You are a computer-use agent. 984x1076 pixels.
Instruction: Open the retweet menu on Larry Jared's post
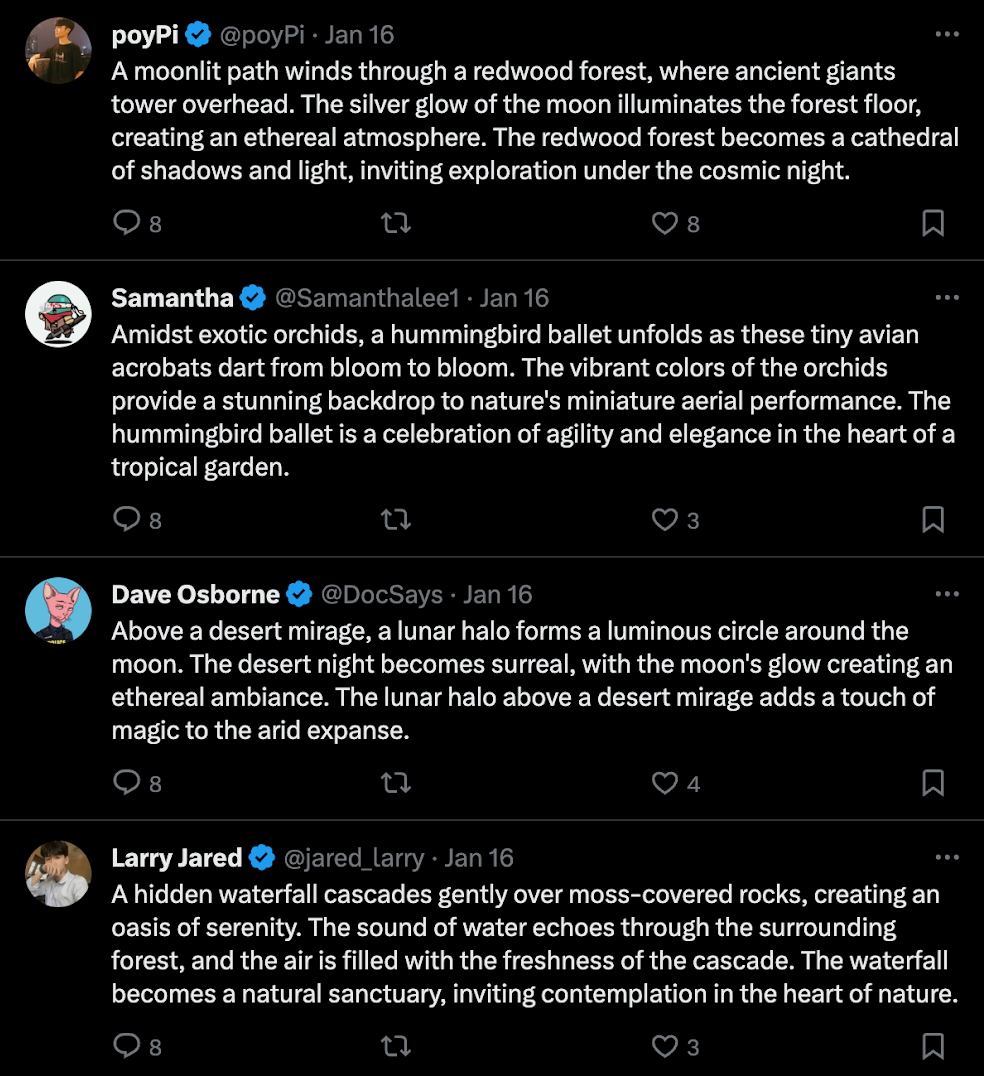click(x=396, y=1046)
